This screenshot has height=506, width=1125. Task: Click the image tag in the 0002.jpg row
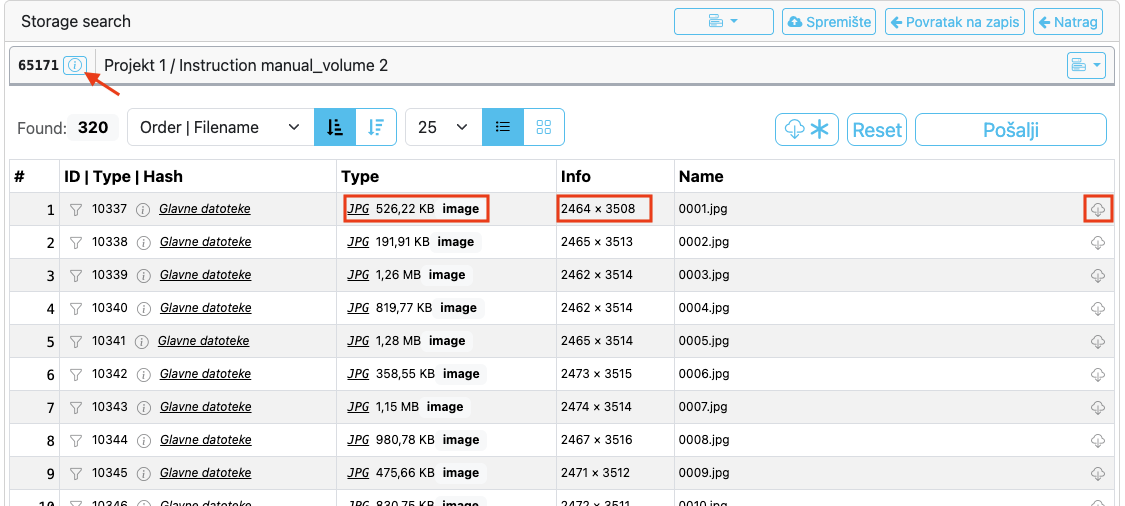point(456,242)
